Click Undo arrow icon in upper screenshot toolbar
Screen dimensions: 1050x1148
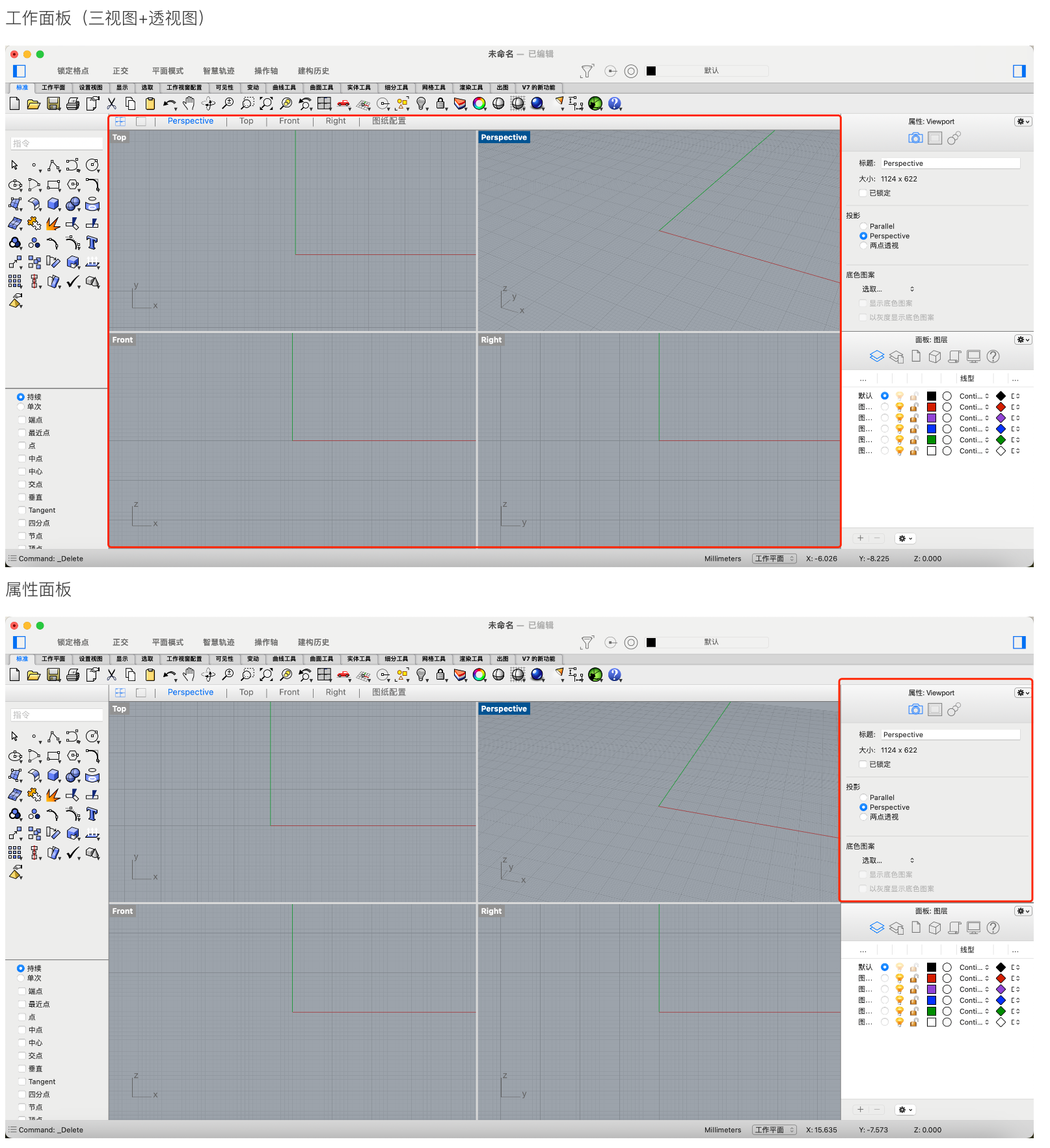tap(169, 103)
